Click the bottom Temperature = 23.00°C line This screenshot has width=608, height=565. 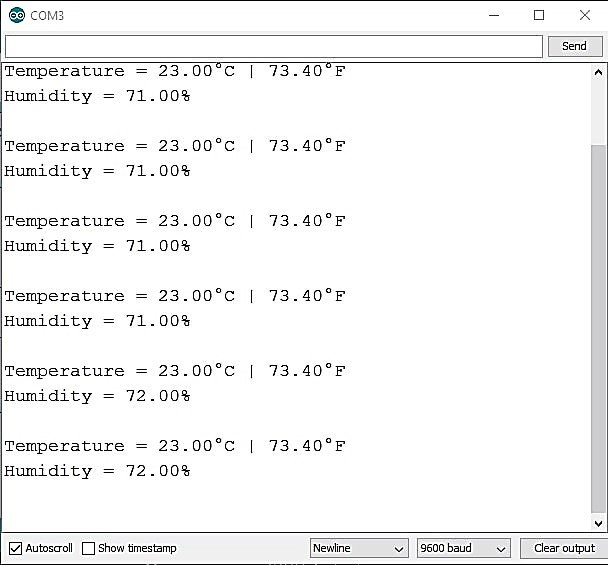pyautogui.click(x=174, y=446)
